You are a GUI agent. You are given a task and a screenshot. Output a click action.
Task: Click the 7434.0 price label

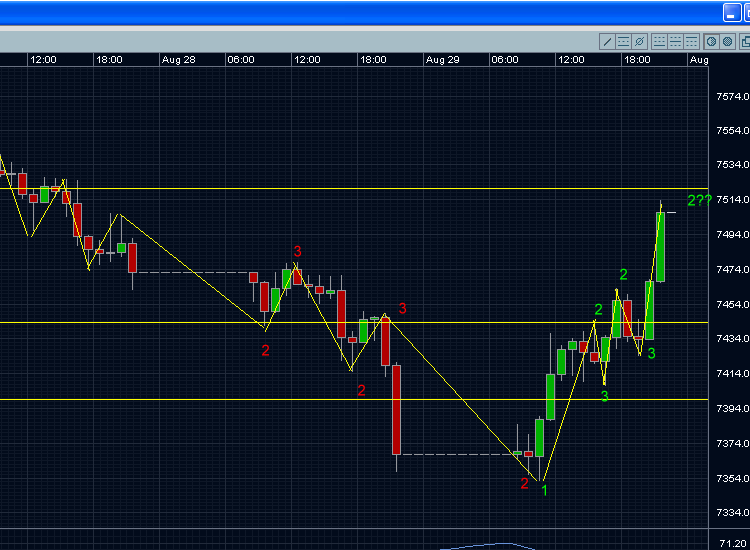tap(732, 339)
